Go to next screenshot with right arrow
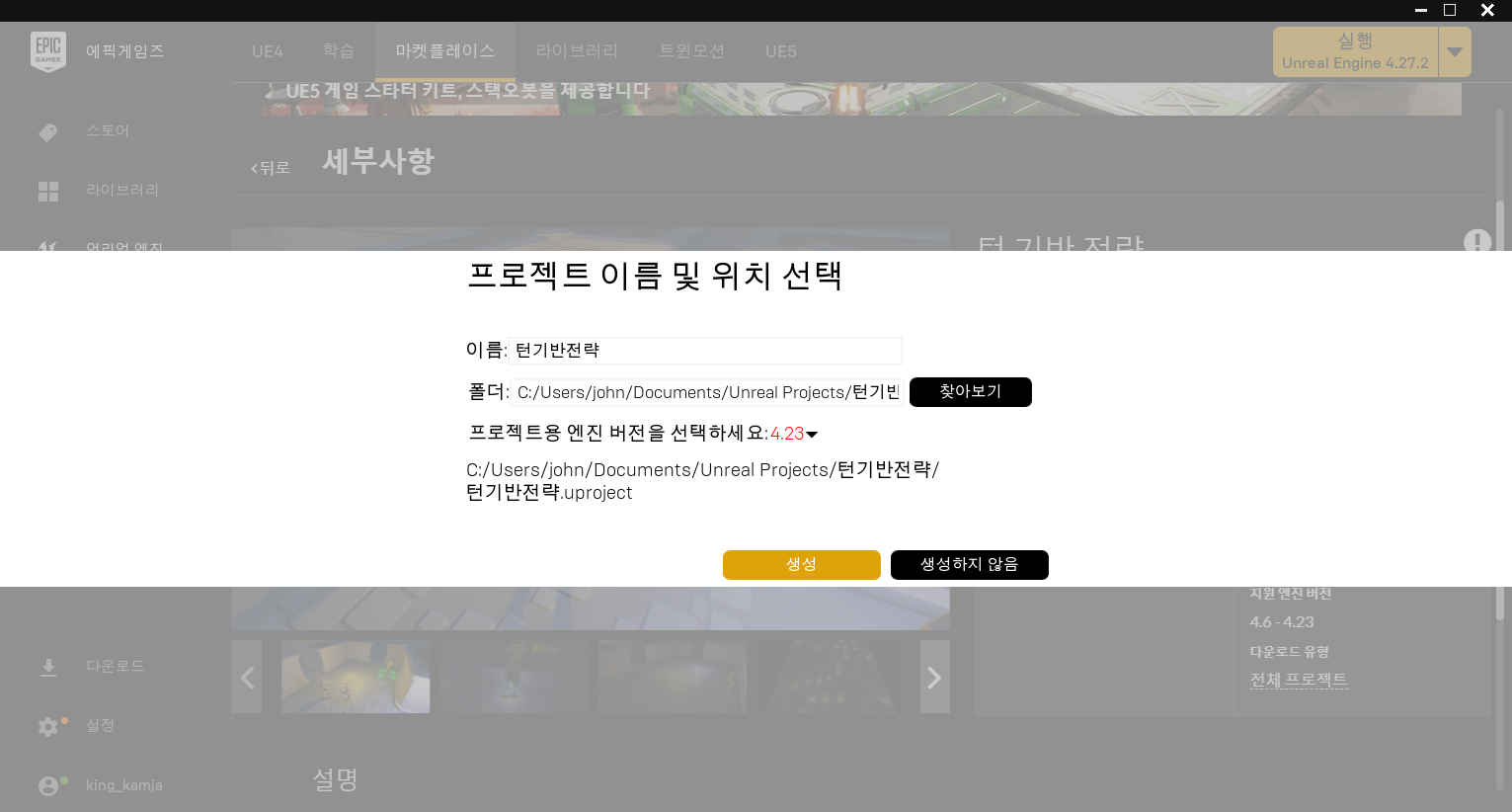The image size is (1512, 812). click(934, 677)
